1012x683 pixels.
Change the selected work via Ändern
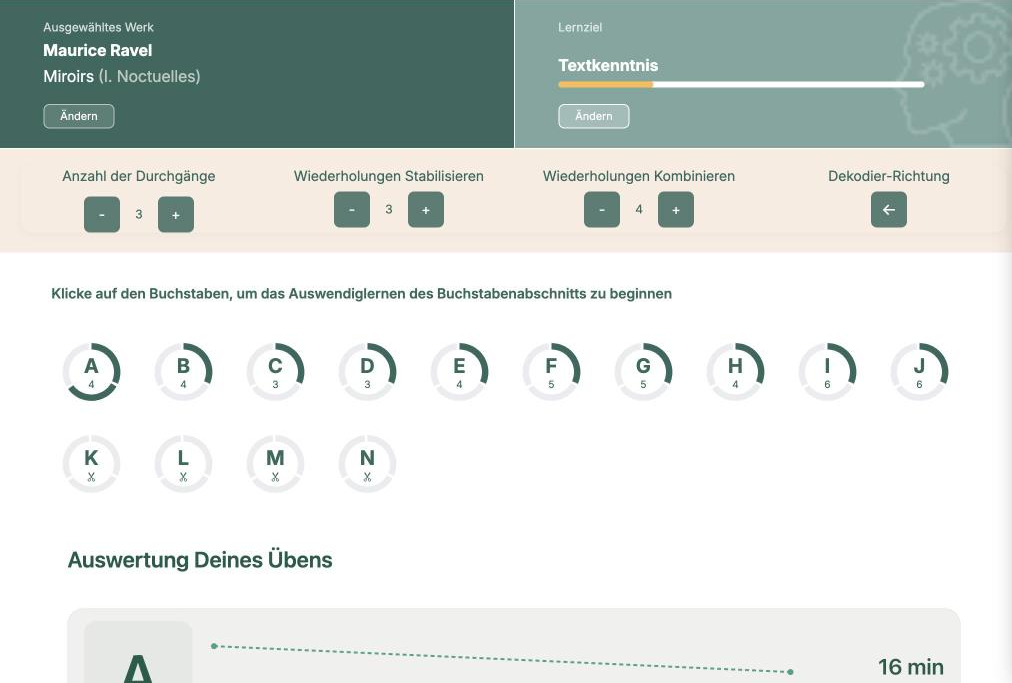pyautogui.click(x=79, y=116)
